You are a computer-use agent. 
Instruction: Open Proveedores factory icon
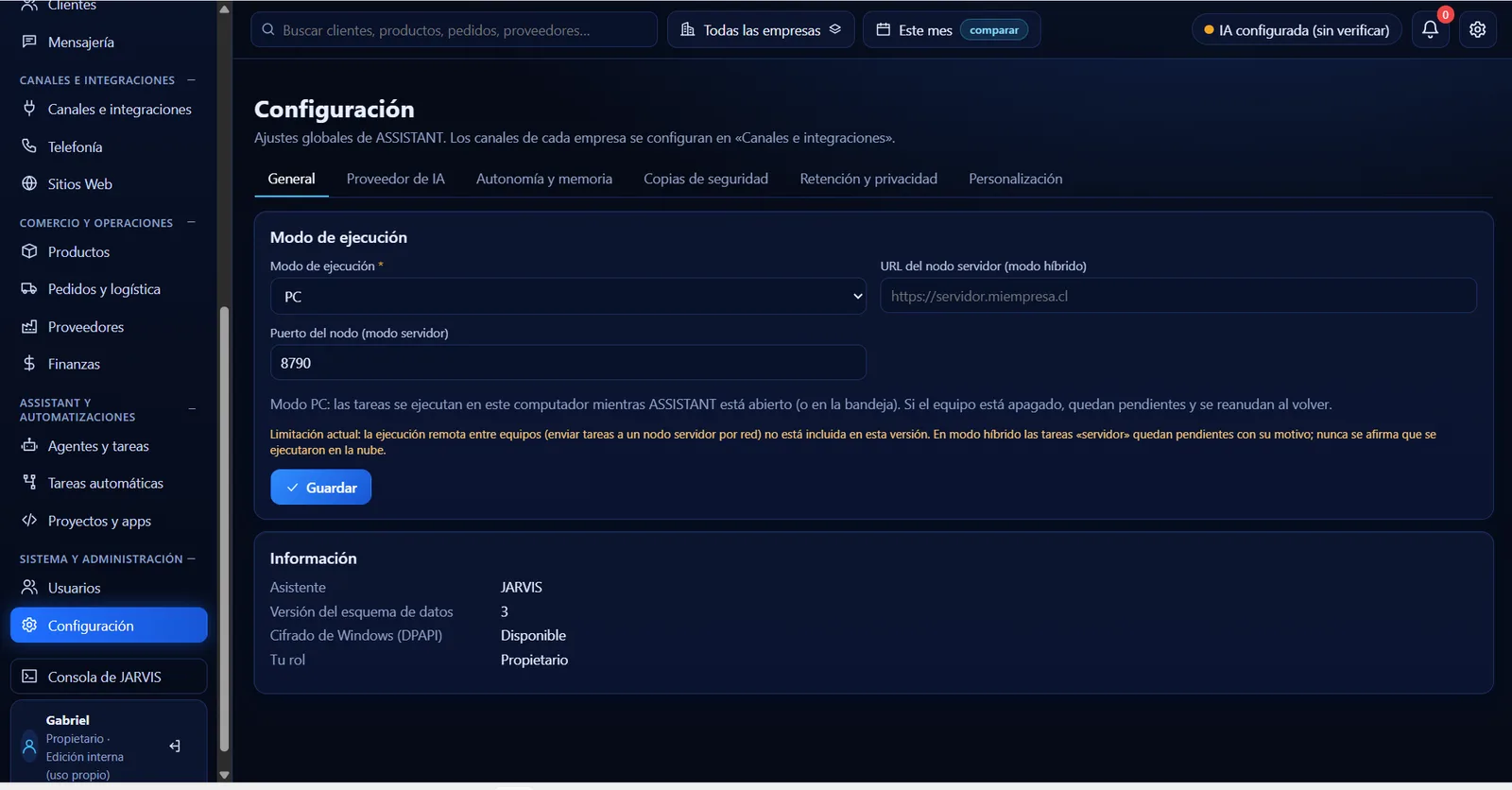point(29,326)
